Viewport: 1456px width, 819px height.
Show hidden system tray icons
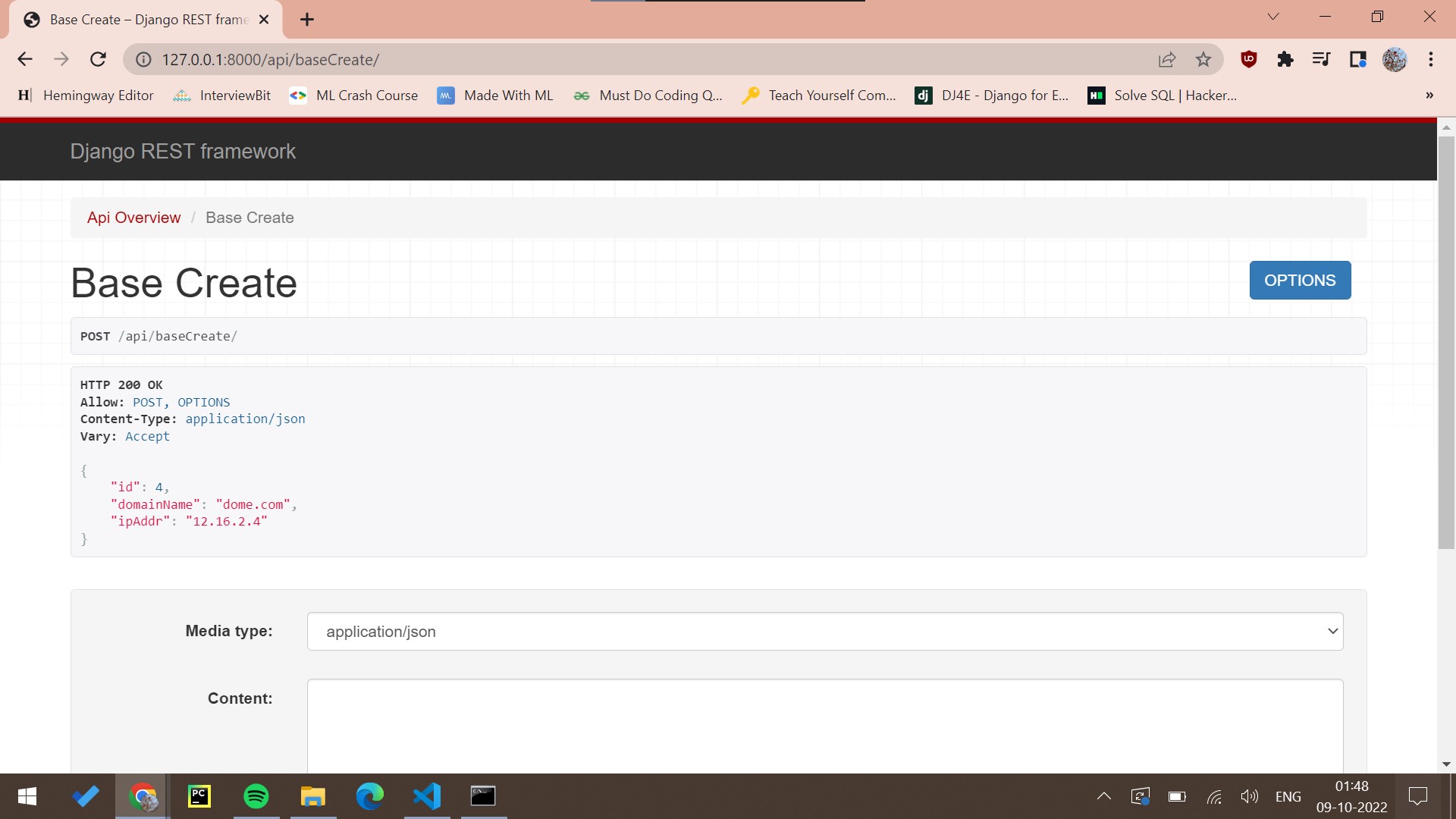coord(1104,796)
